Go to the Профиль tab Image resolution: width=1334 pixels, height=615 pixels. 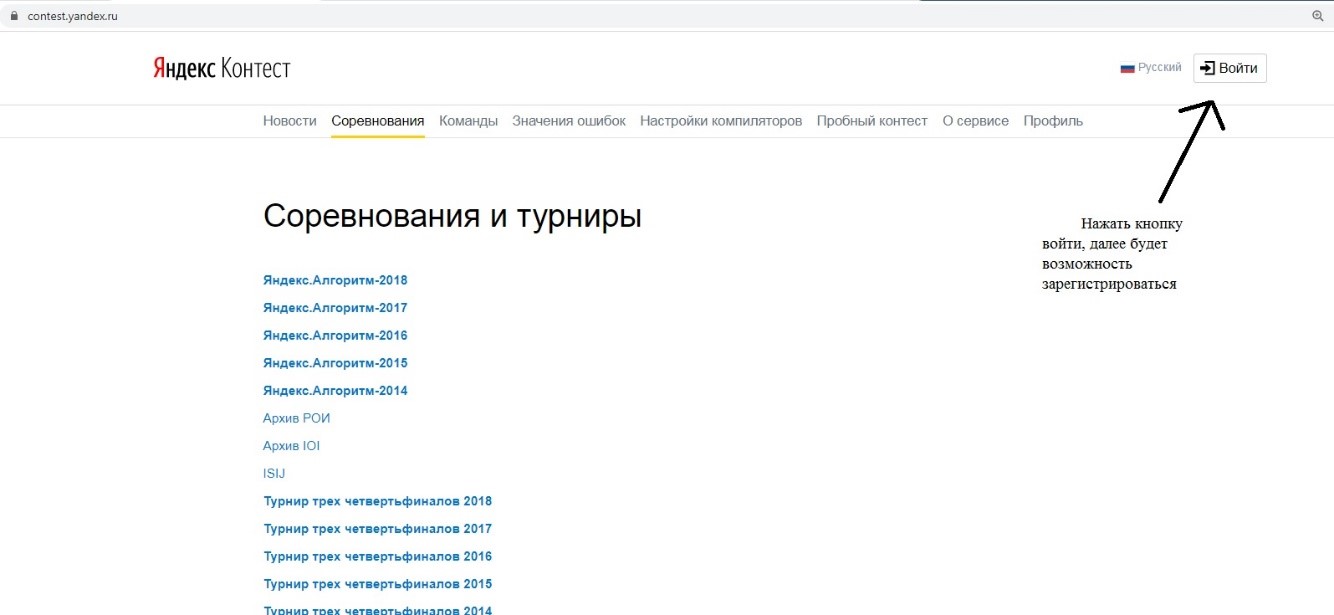coord(1053,121)
